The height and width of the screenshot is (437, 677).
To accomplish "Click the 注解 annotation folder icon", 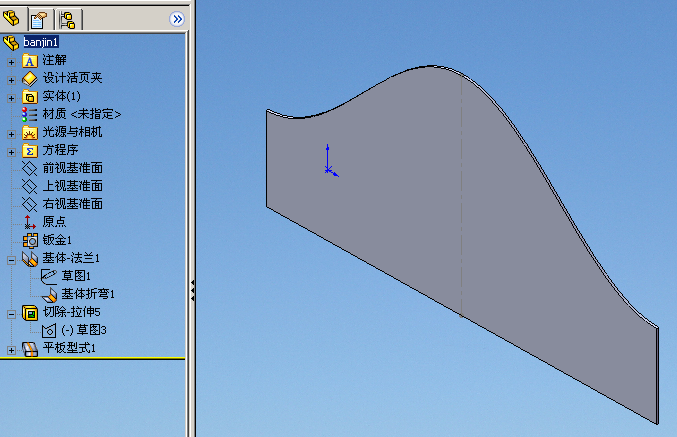I will point(30,60).
